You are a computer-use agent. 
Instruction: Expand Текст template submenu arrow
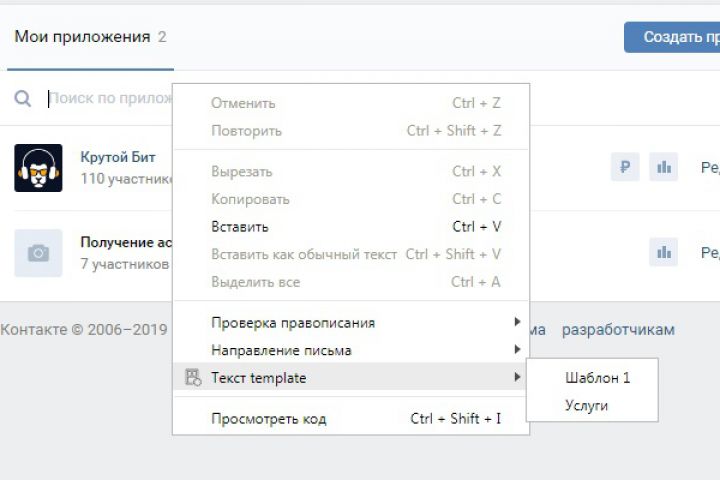click(x=517, y=377)
